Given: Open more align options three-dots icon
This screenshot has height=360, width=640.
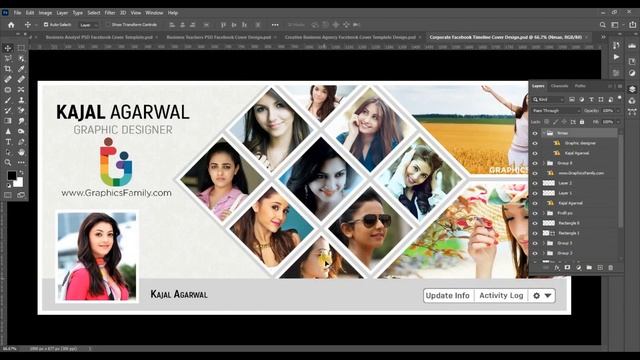Looking at the screenshot, I should coord(275,25).
